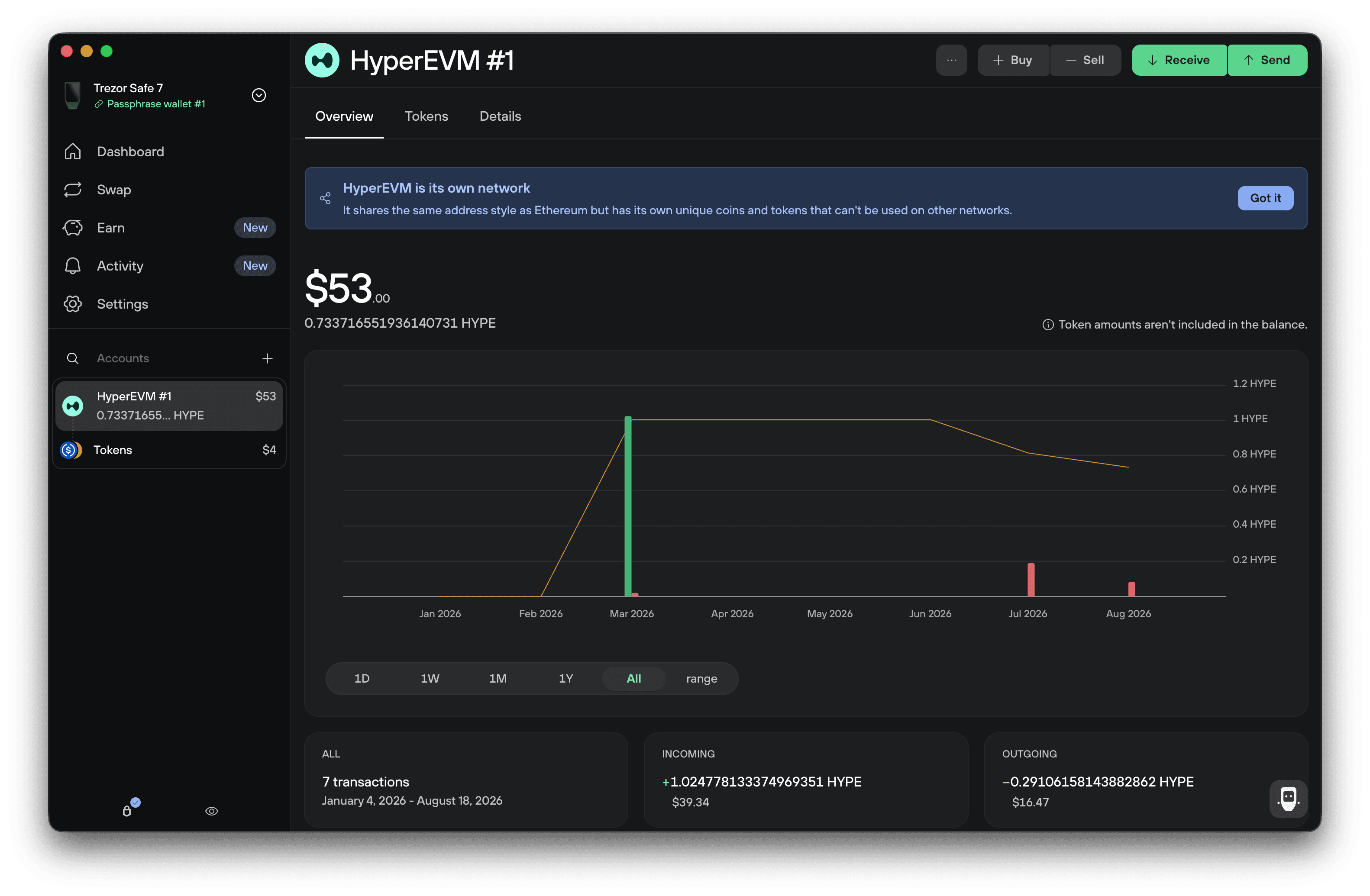Click the Accounts search field
Image resolution: width=1370 pixels, height=896 pixels.
[x=169, y=358]
